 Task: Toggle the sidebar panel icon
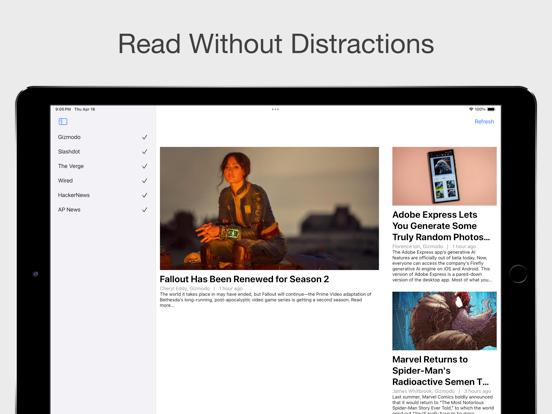[63, 121]
